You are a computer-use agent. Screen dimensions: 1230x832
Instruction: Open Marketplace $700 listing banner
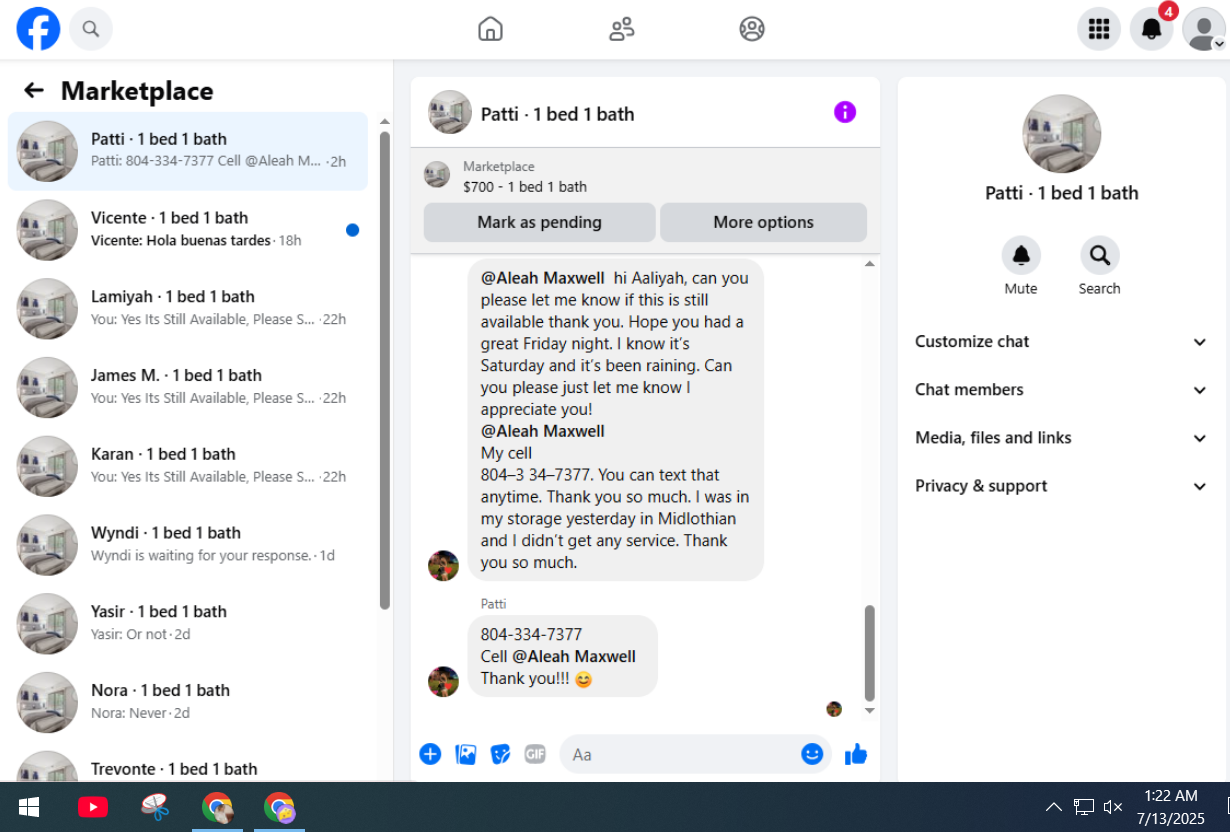(645, 176)
